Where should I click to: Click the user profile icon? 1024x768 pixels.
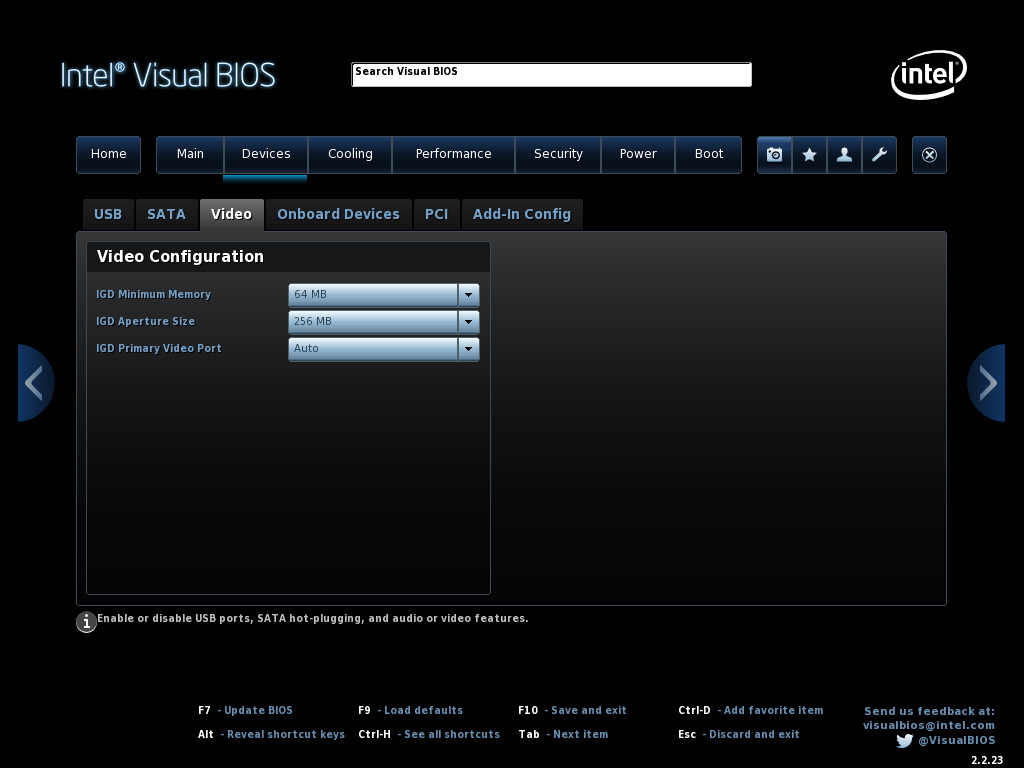(844, 155)
